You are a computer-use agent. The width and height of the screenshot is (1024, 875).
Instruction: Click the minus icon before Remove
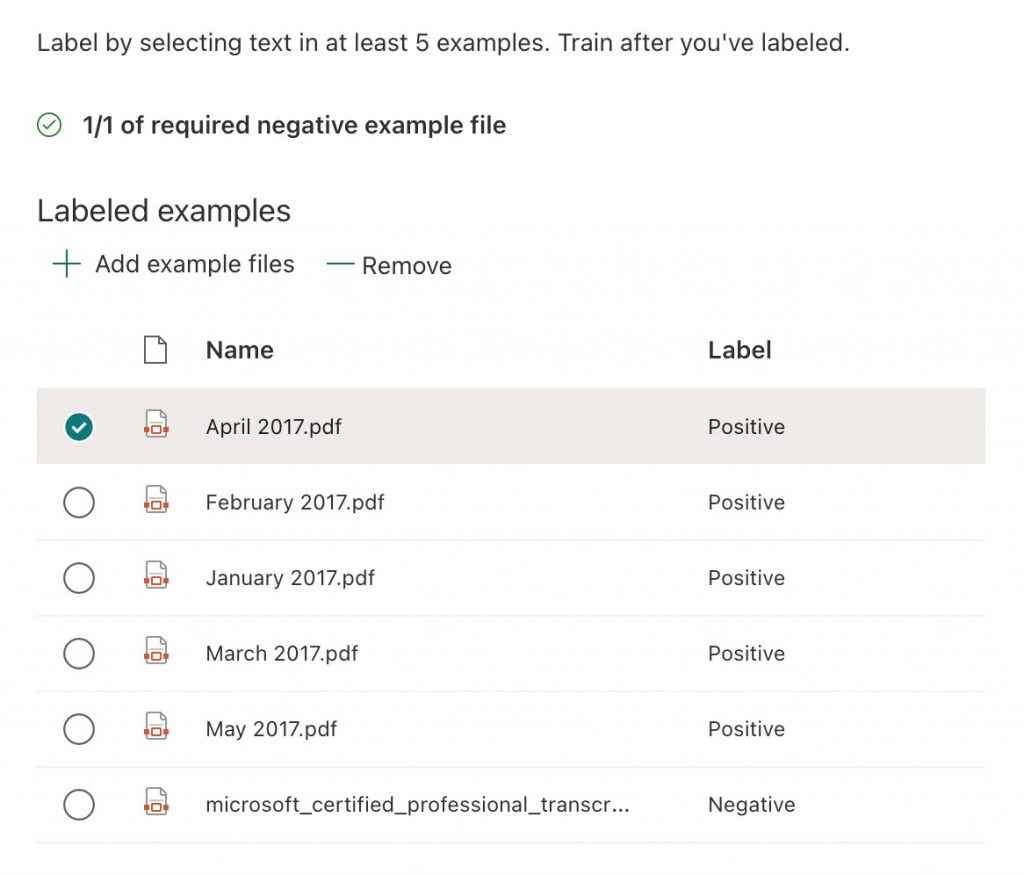[x=340, y=265]
